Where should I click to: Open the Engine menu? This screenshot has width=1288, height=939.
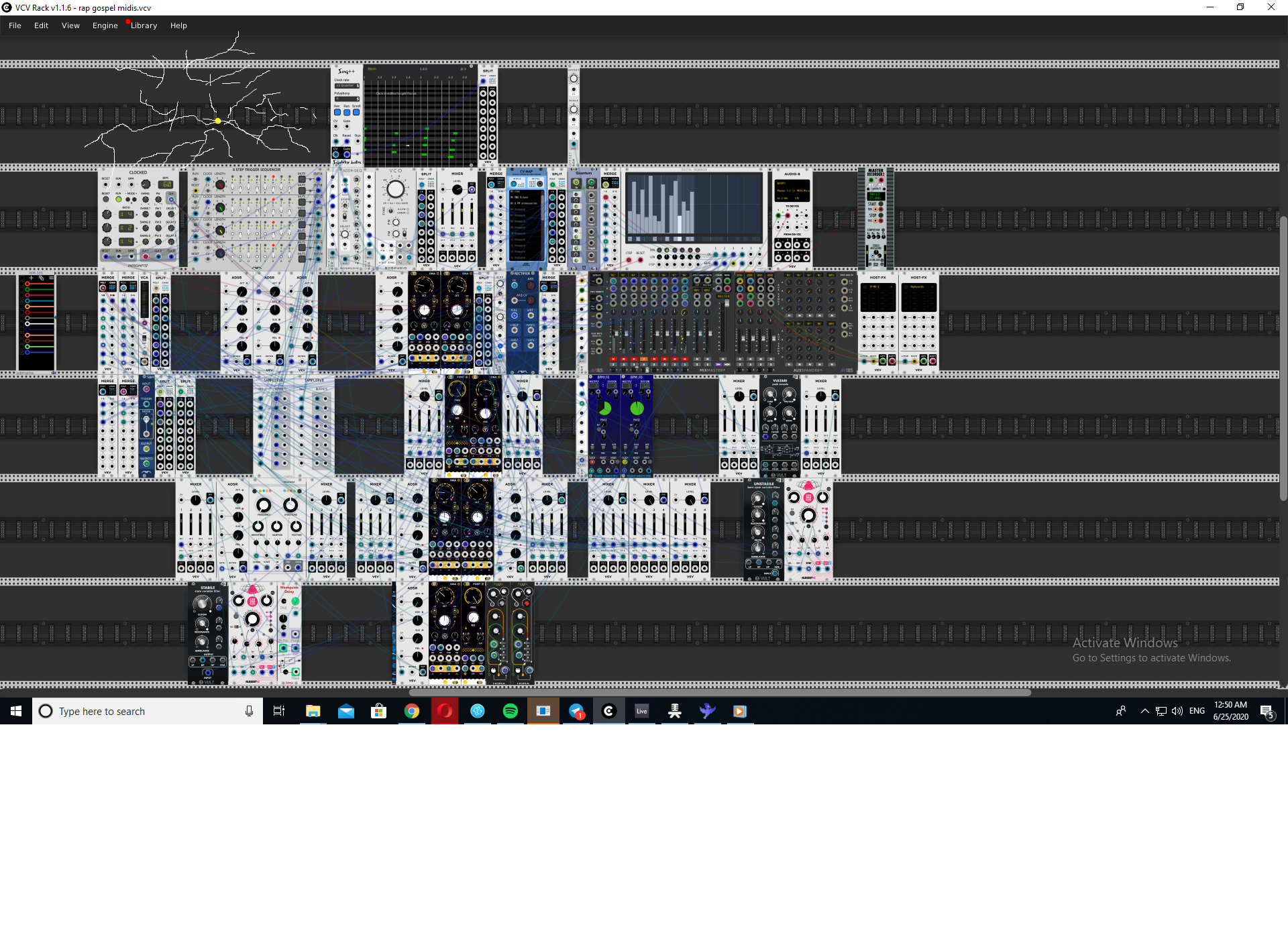click(x=105, y=25)
